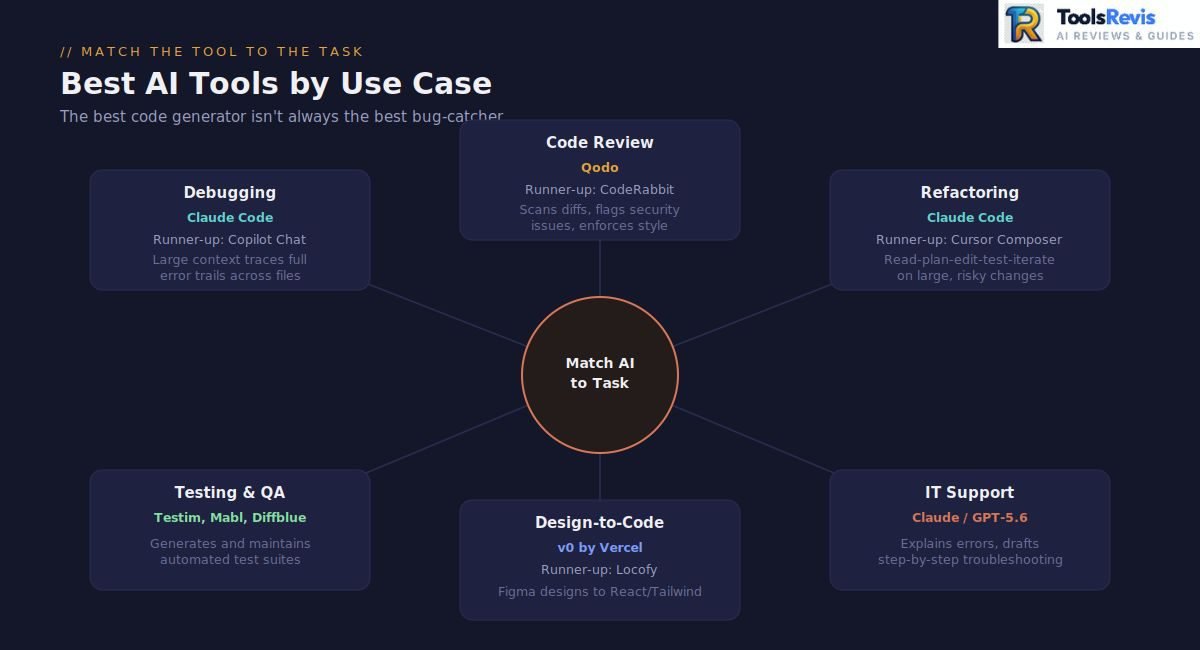This screenshot has width=1200, height=650.
Task: Click the 'Match AI to Task' center circle
Action: point(600,375)
